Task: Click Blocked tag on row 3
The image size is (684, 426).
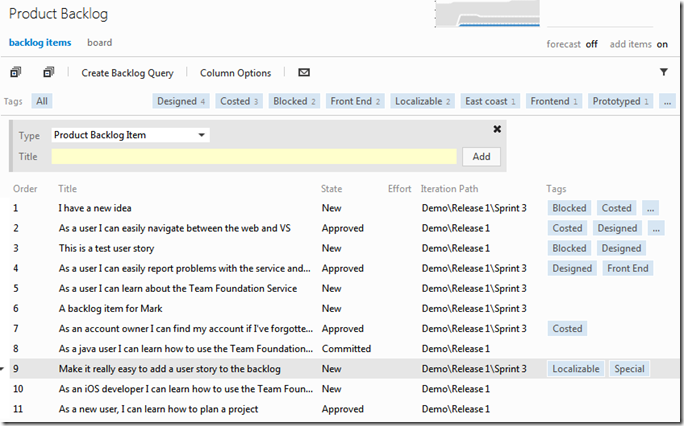Action: click(569, 248)
